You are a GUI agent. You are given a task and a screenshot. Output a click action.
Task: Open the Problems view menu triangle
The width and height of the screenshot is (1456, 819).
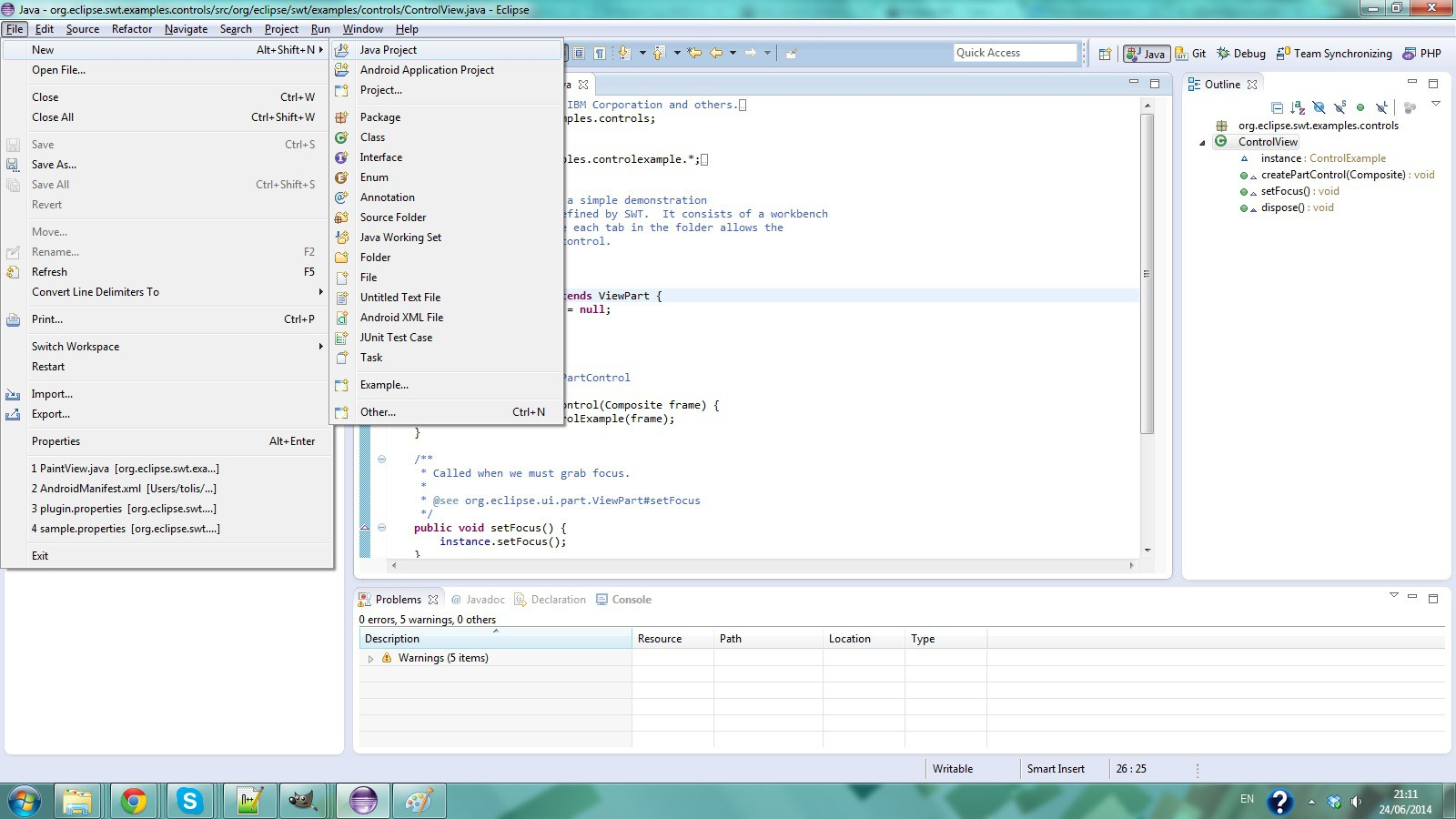[x=1393, y=596]
